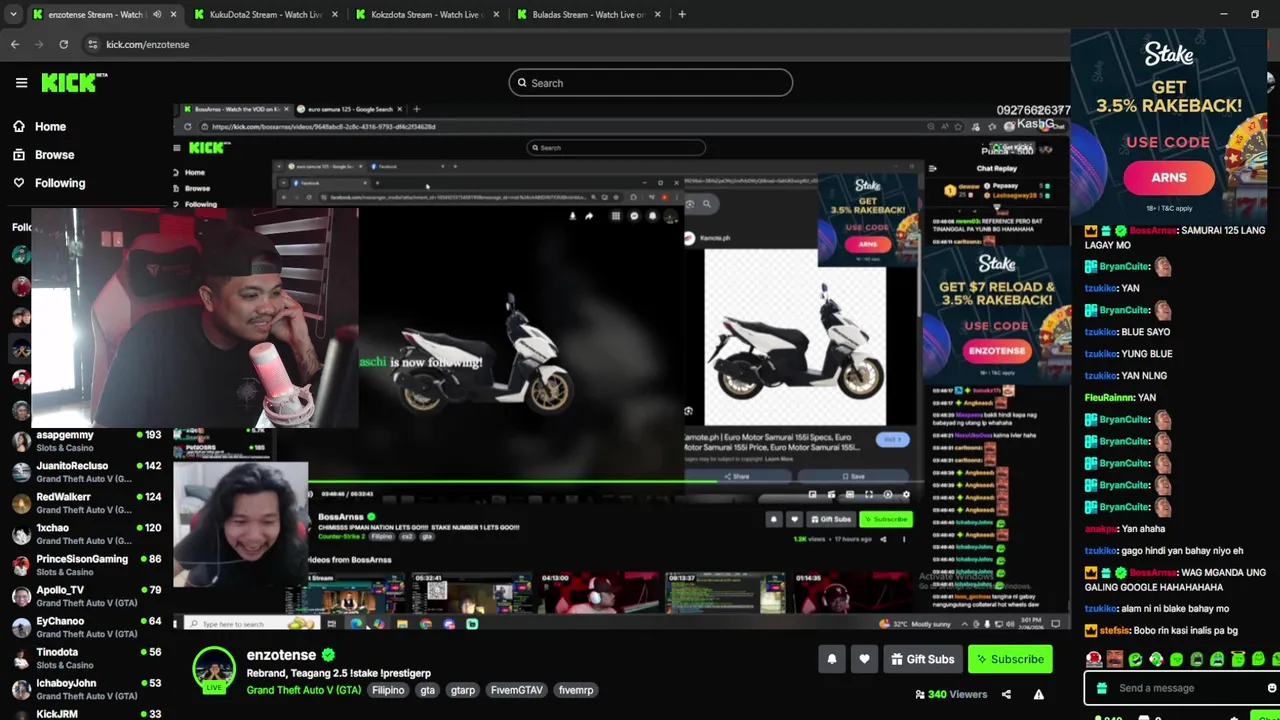Image resolution: width=1280 pixels, height=720 pixels.
Task: Reload the page with refresh icon
Action: tap(64, 44)
